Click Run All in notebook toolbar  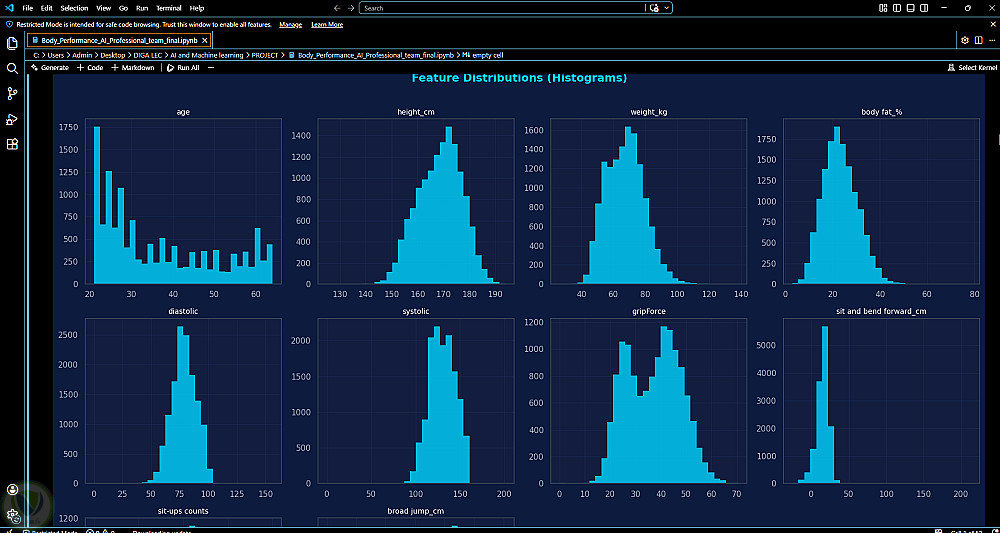click(x=183, y=68)
